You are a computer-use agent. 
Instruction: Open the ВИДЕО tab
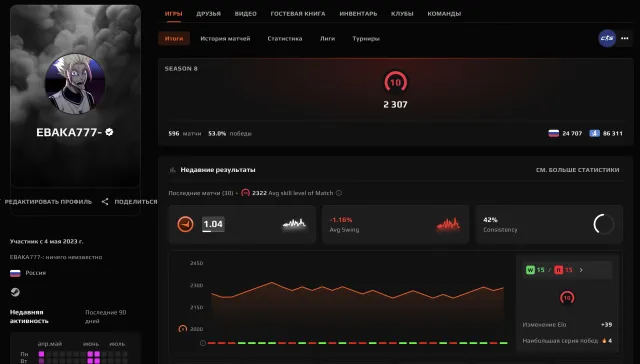click(245, 13)
